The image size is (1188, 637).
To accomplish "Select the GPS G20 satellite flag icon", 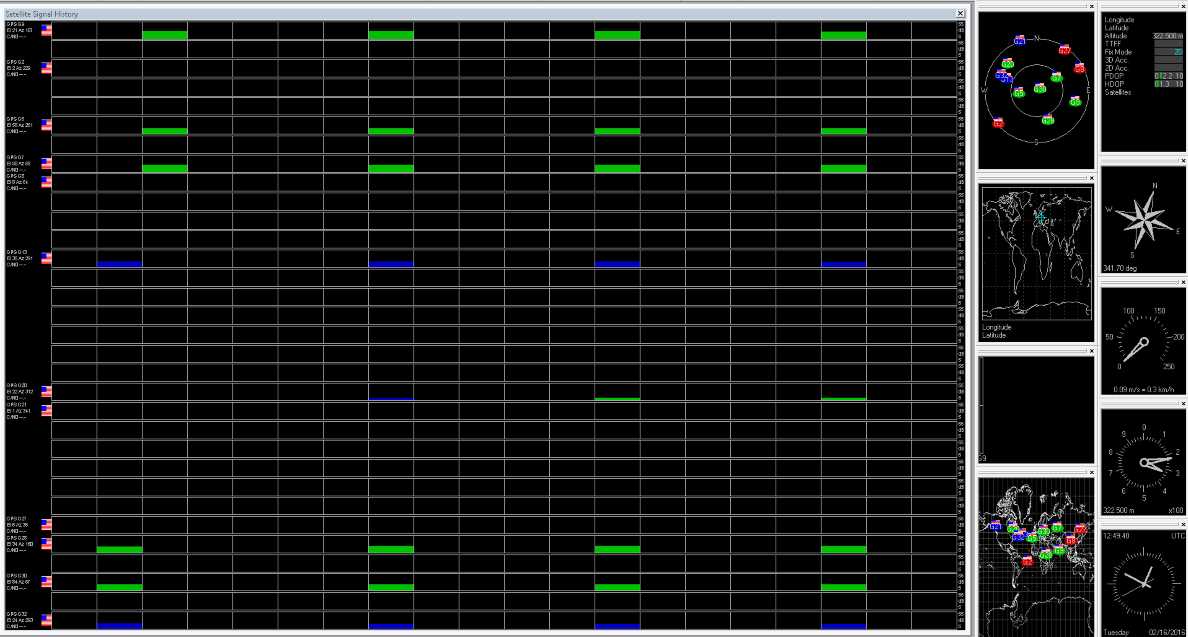I will [46, 391].
